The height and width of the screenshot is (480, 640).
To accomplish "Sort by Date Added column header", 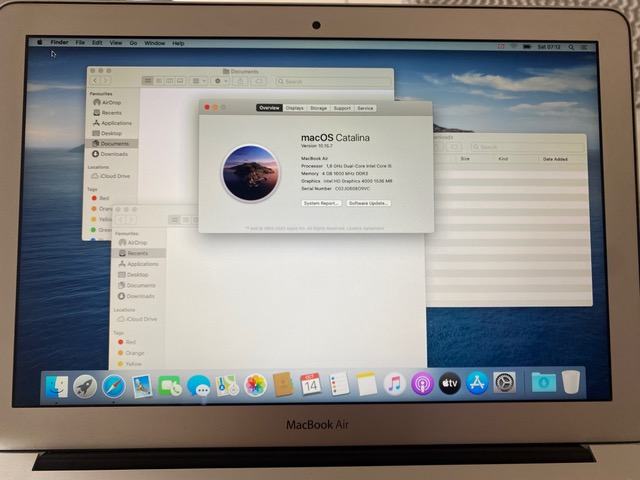I will (556, 159).
